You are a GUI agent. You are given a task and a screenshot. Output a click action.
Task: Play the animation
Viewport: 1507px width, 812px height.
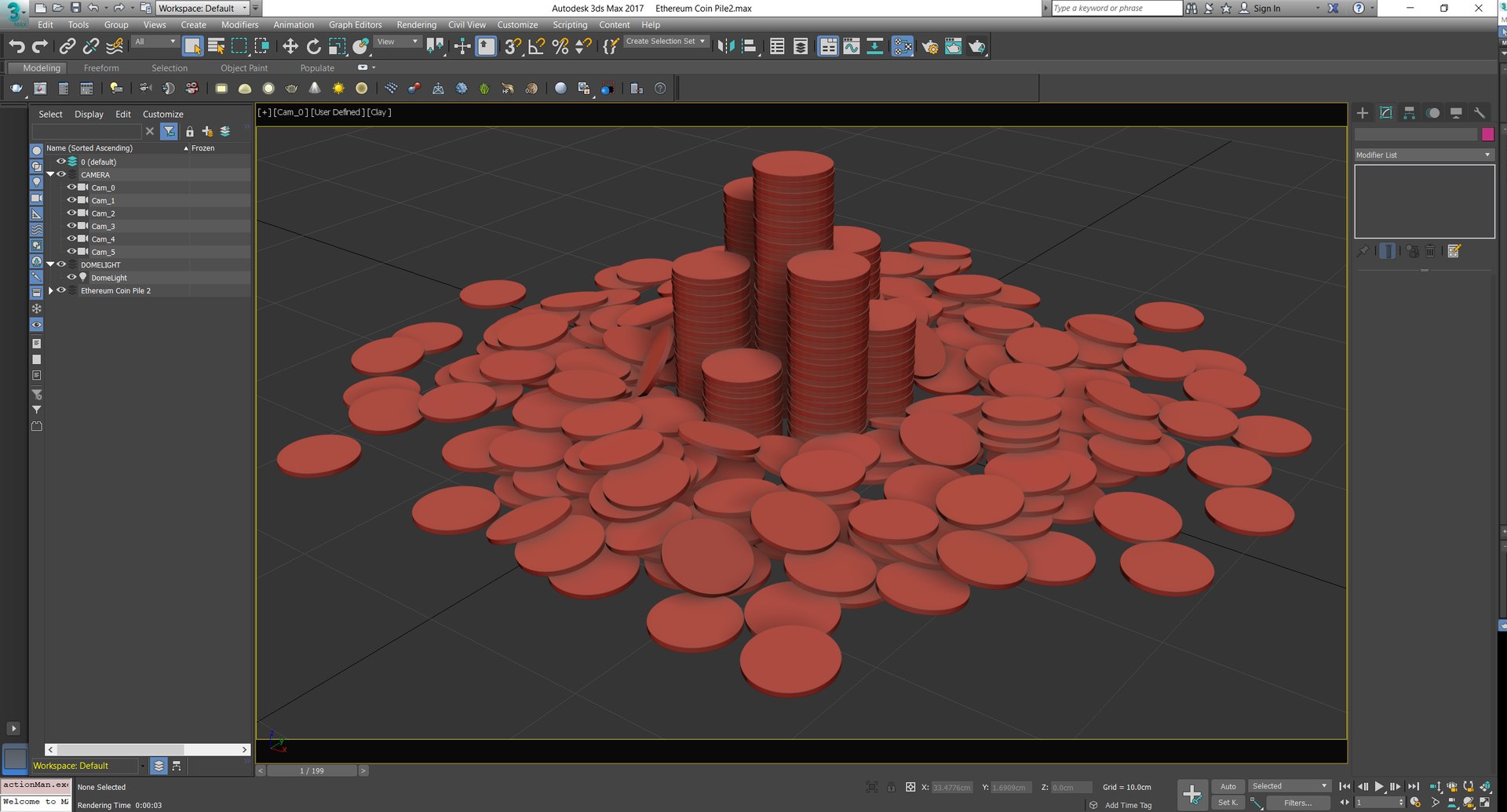[x=1379, y=786]
